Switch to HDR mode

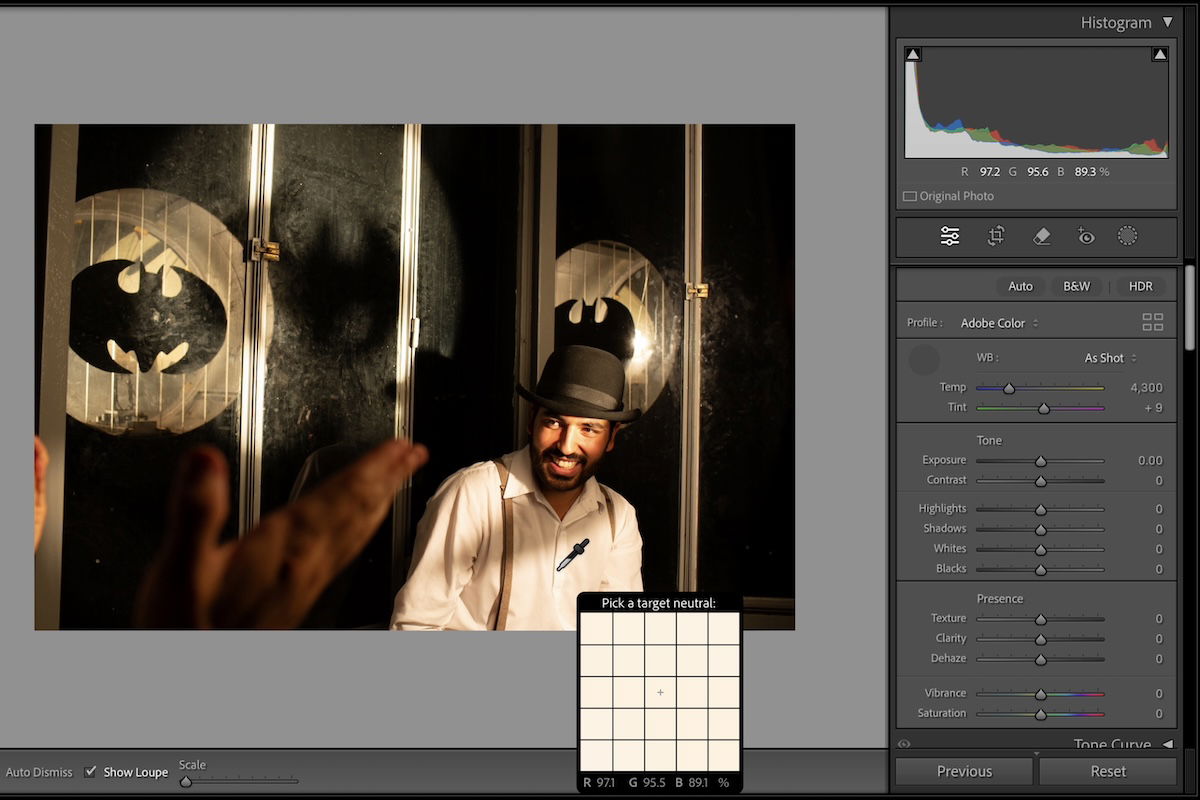(x=1140, y=286)
